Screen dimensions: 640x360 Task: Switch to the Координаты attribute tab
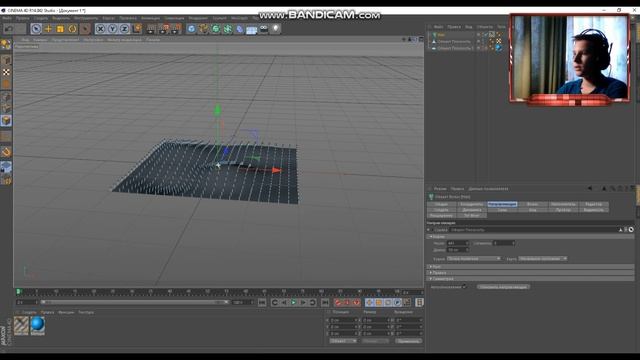click(x=471, y=204)
